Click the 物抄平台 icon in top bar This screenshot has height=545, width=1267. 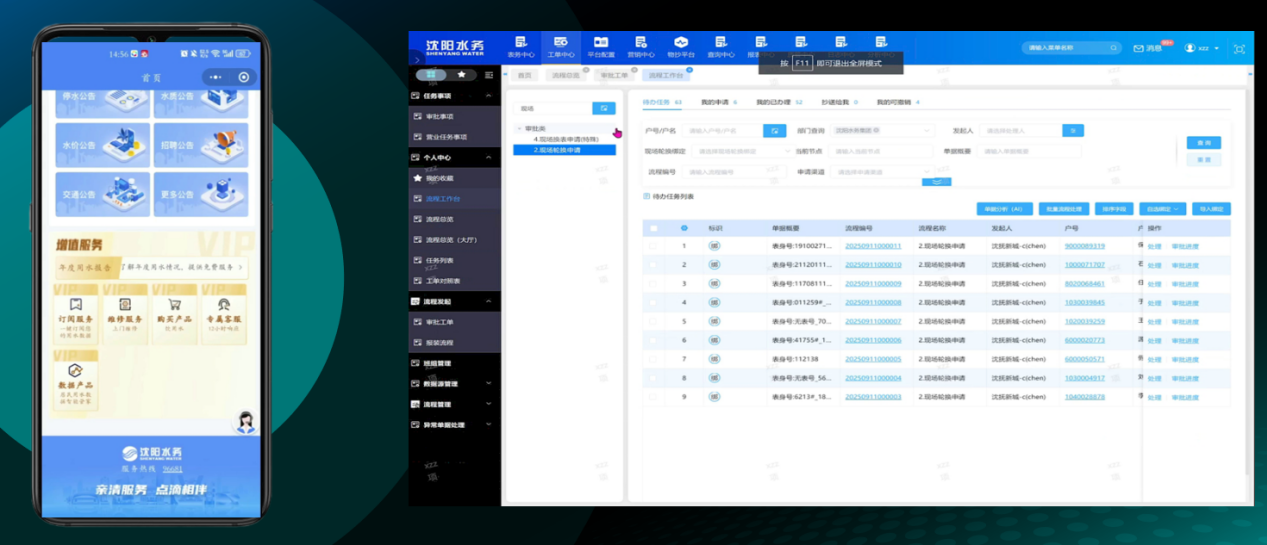tap(680, 46)
